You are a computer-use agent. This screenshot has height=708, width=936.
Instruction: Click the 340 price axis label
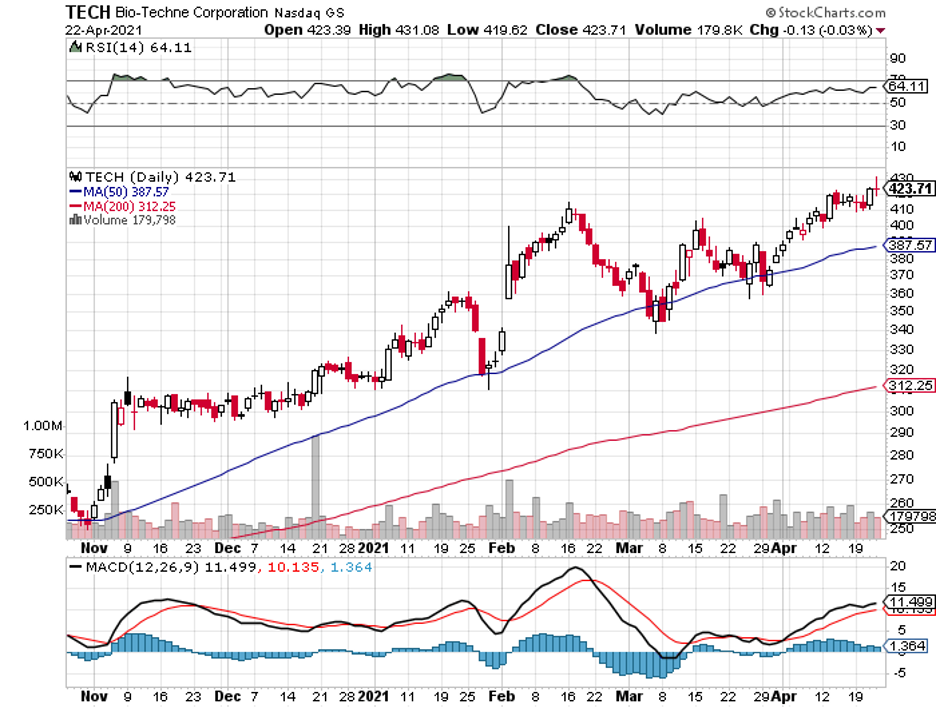[901, 329]
